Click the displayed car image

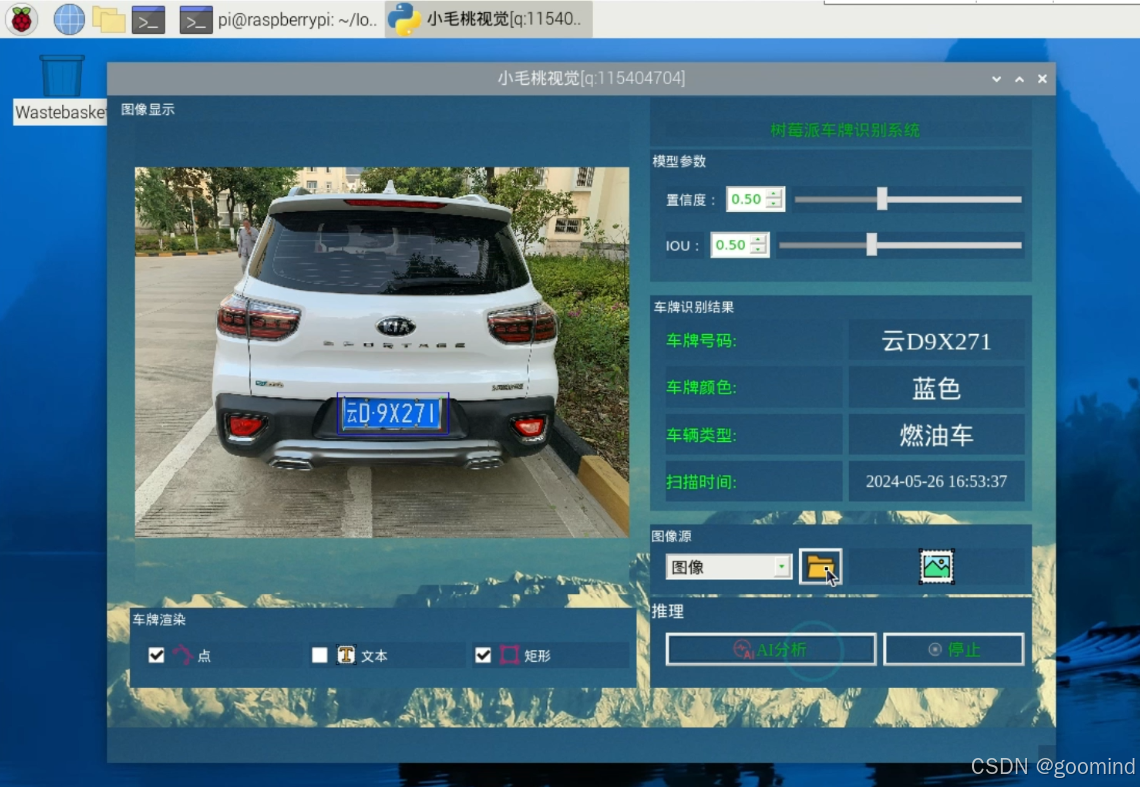[382, 352]
